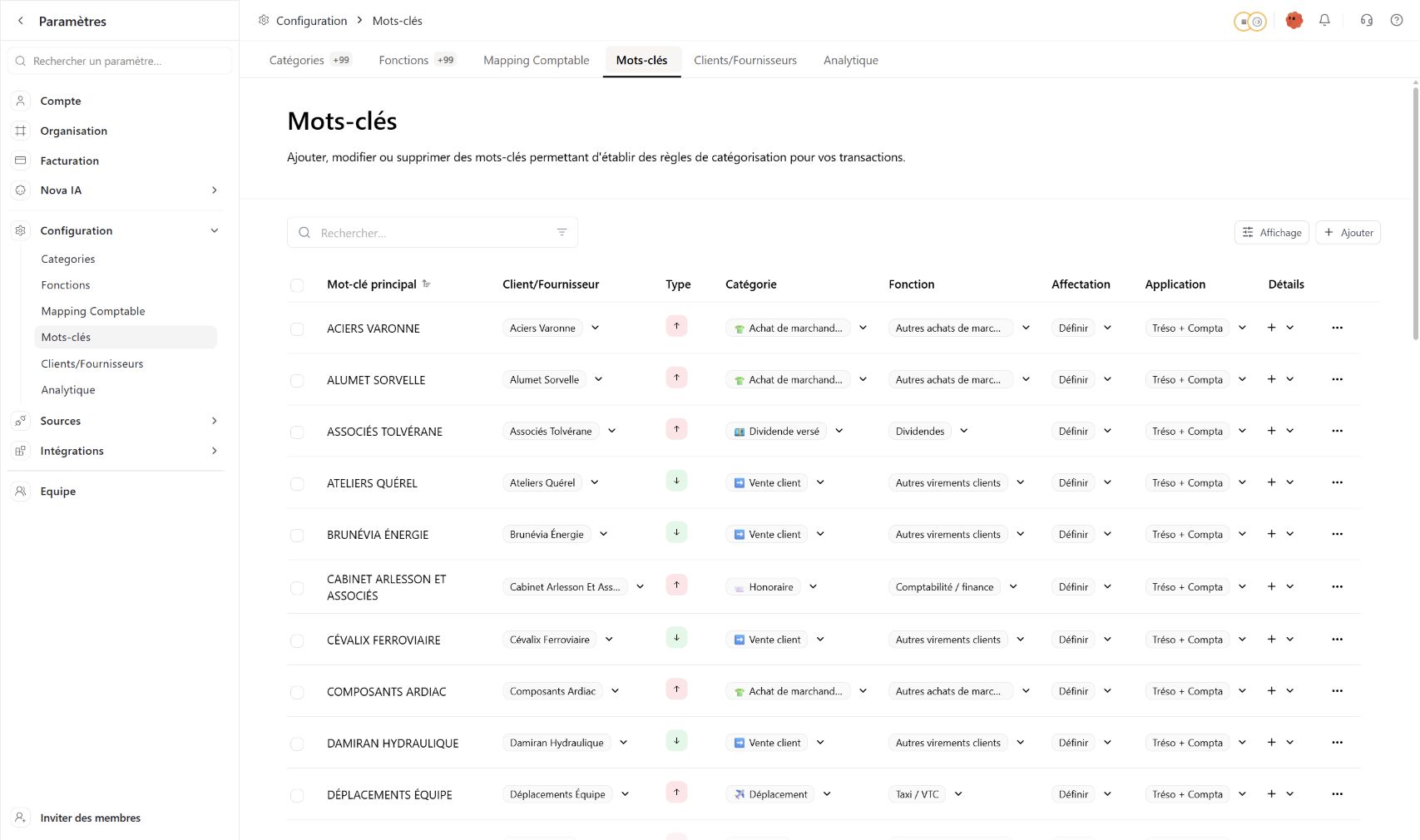Focus the Rechercher un paramètre field
Image resolution: width=1420 pixels, height=840 pixels.
(x=120, y=61)
